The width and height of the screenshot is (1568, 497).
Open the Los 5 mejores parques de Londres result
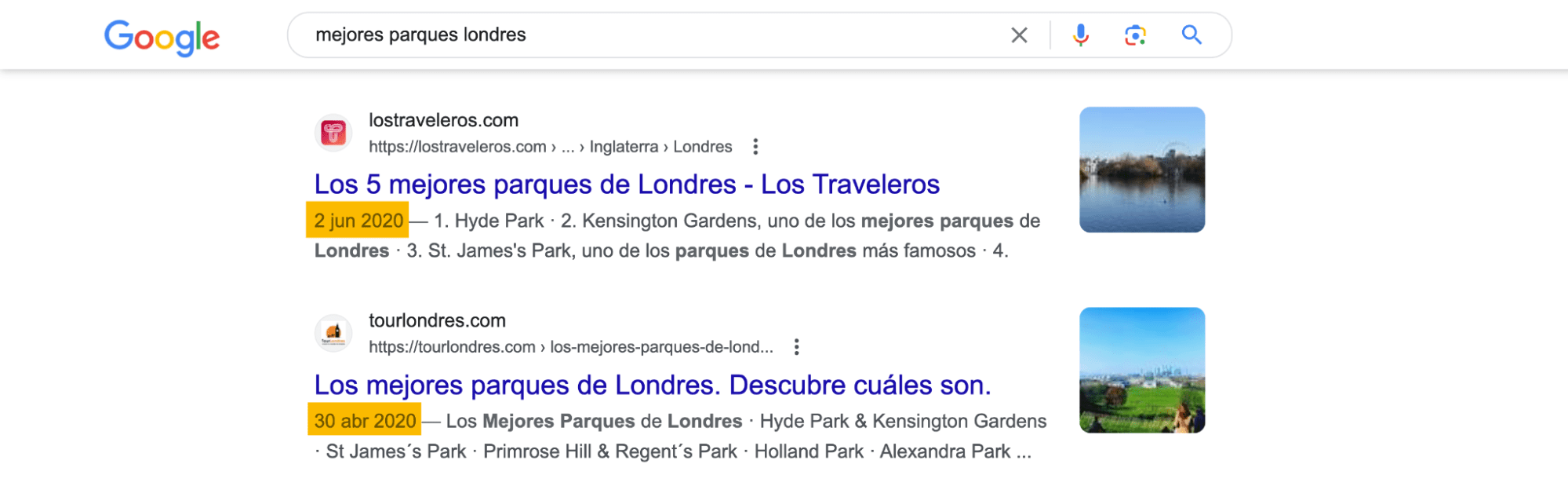click(x=627, y=184)
